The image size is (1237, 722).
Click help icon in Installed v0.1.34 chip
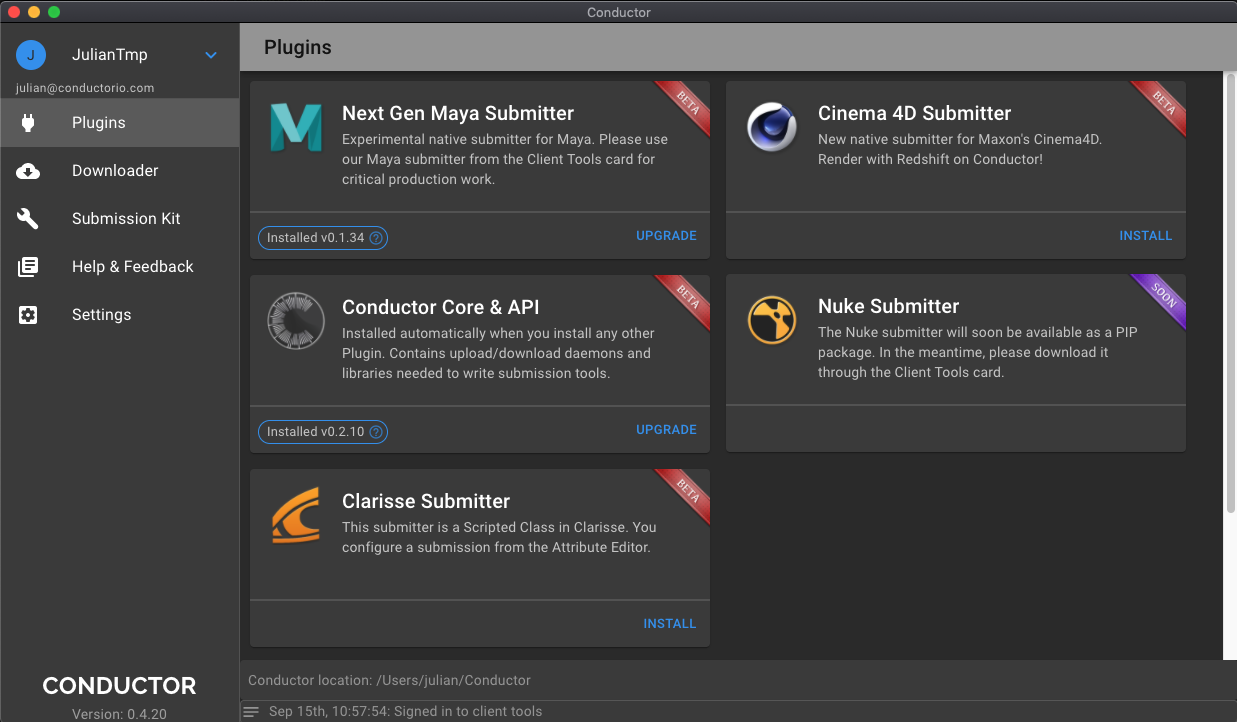click(x=376, y=238)
